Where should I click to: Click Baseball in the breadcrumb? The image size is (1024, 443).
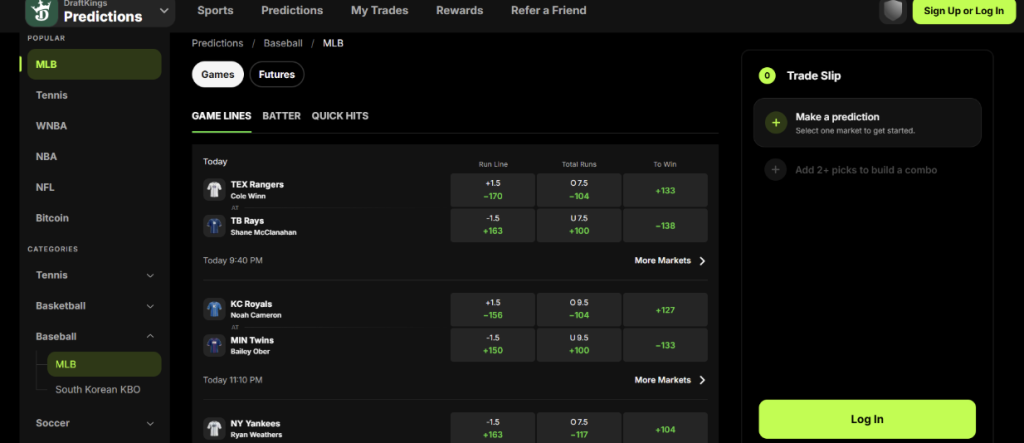[283, 43]
